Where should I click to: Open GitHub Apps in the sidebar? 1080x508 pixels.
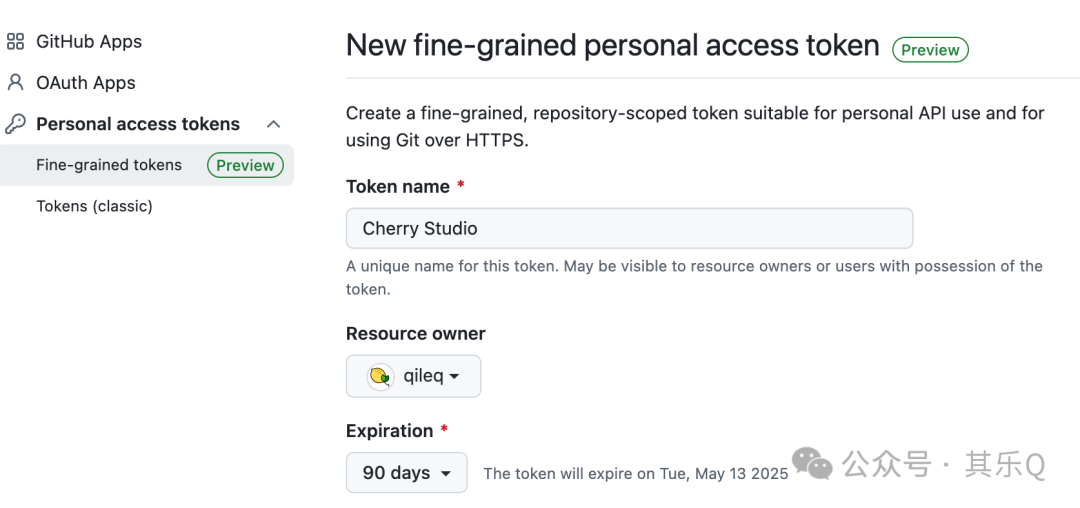click(x=89, y=42)
